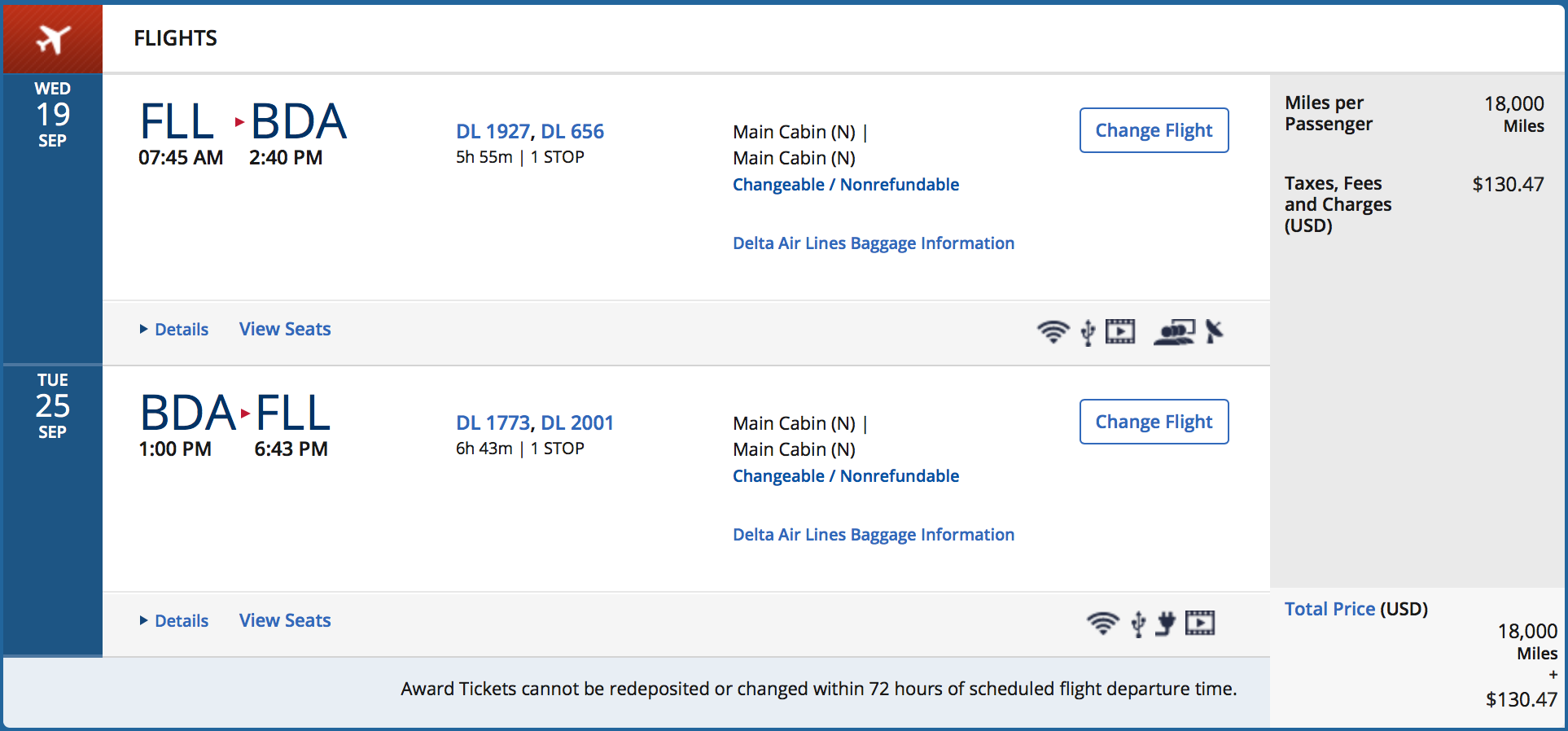Click the power plug outlet icon
This screenshot has width=1568, height=731.
(x=1166, y=623)
